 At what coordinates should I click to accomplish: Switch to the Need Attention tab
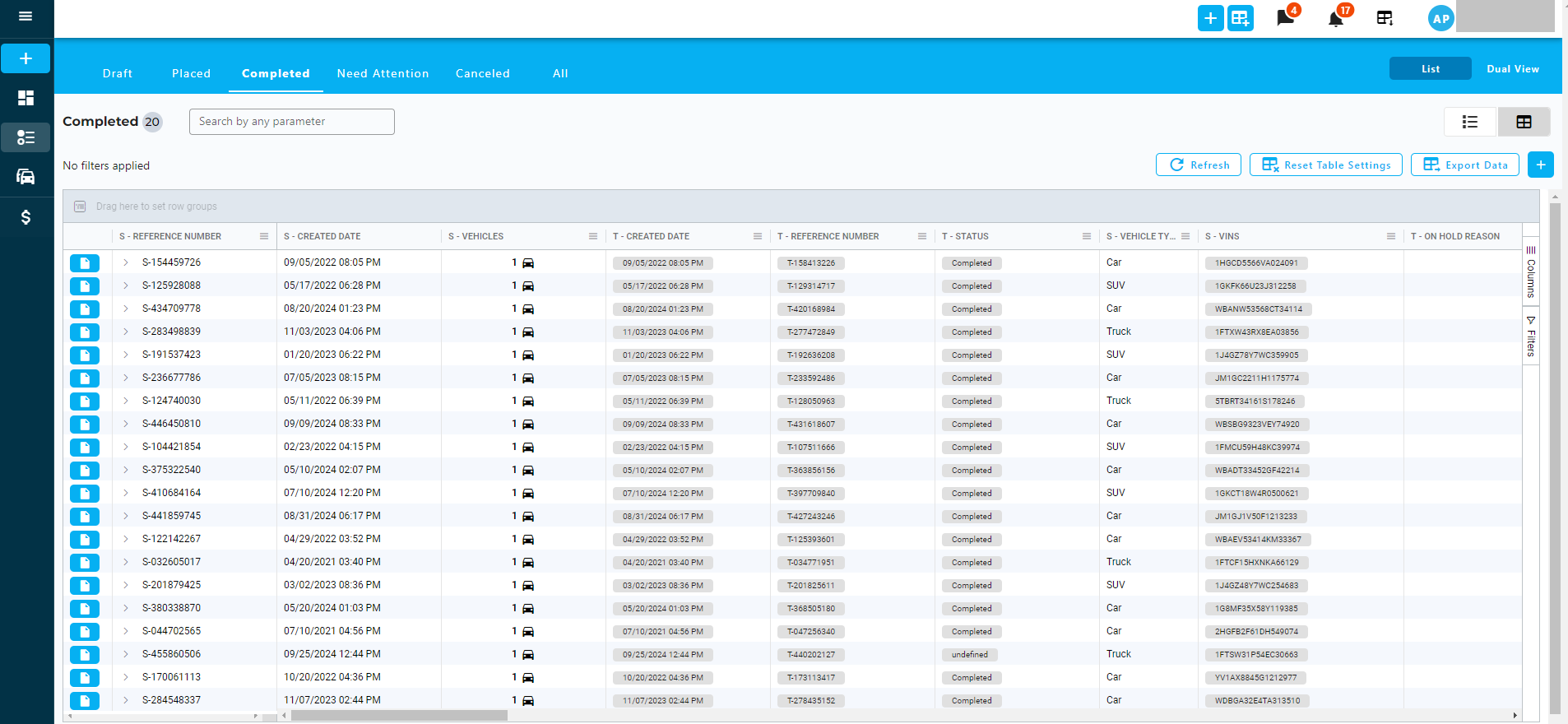tap(383, 73)
